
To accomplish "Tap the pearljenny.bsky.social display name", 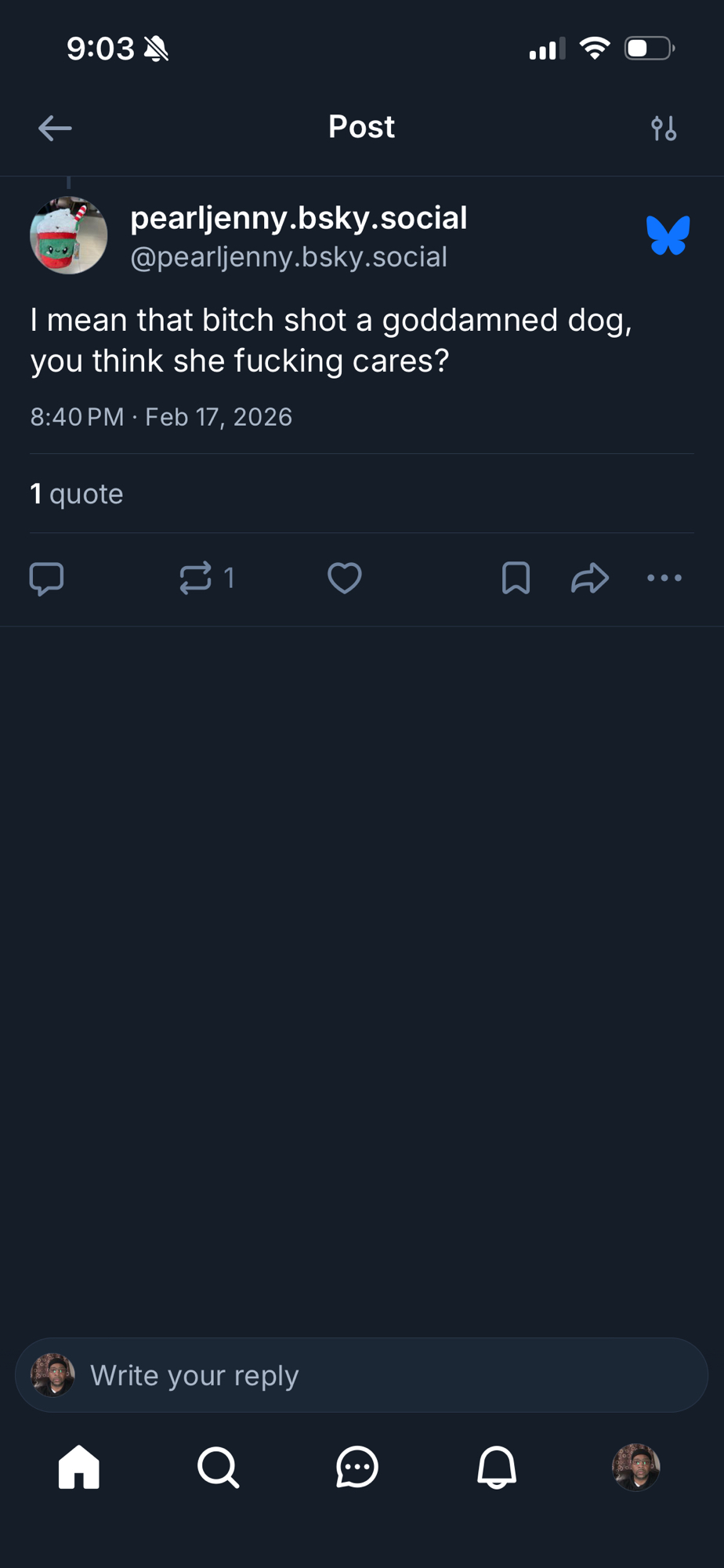I will tap(299, 218).
